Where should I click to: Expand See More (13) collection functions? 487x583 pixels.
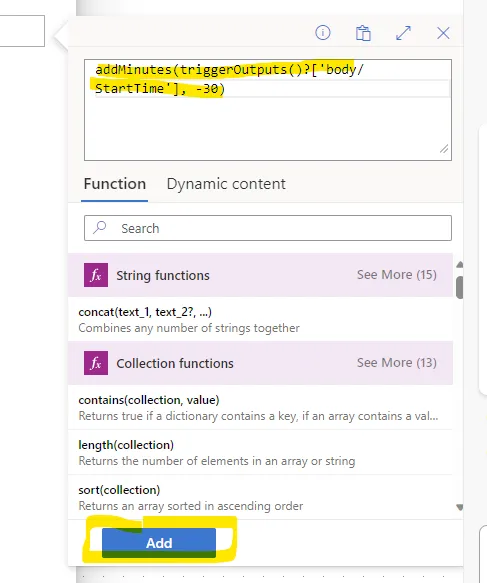[397, 363]
